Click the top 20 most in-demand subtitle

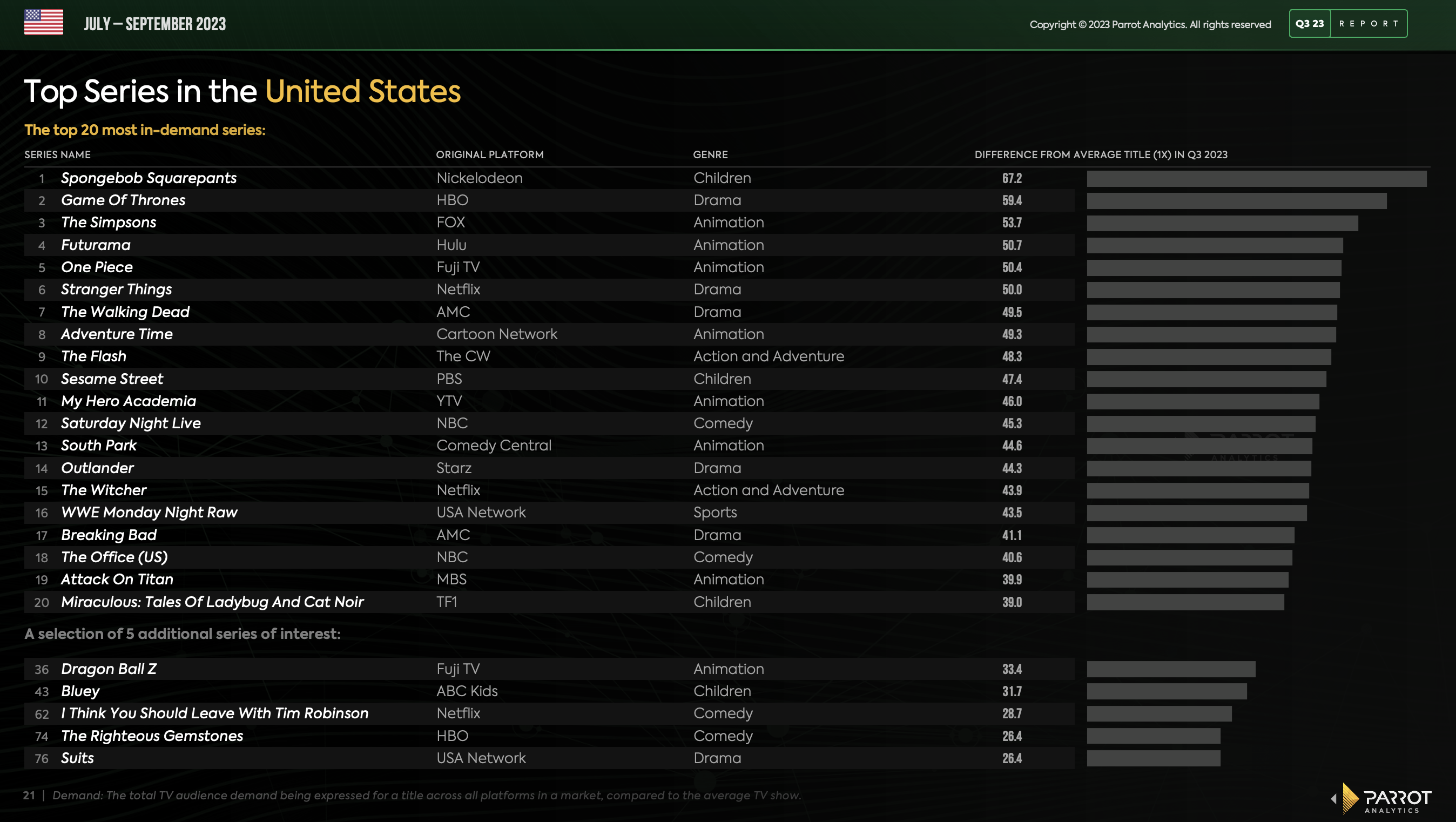(x=145, y=130)
